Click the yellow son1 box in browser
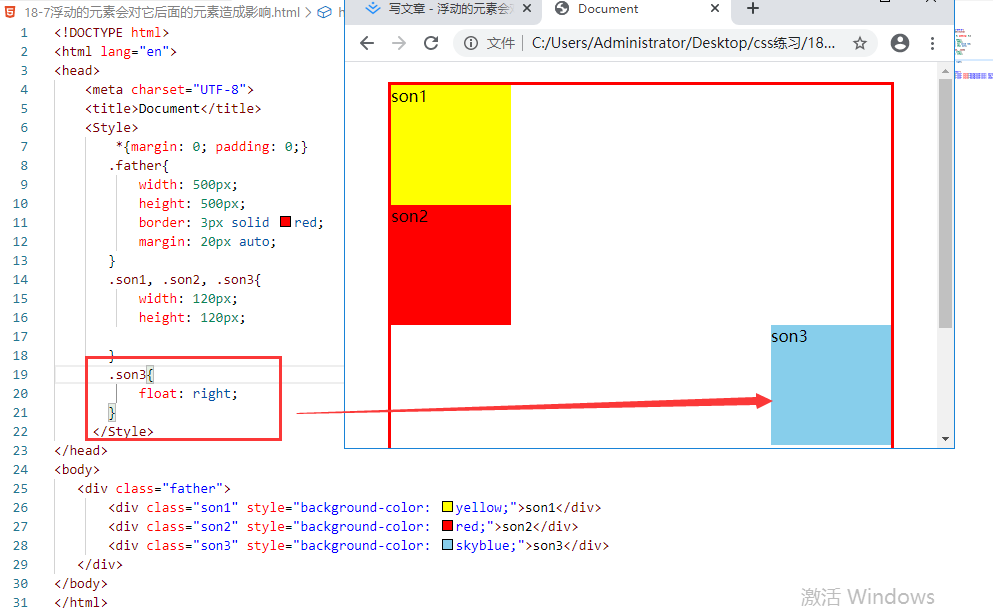993x611 pixels. click(x=450, y=145)
